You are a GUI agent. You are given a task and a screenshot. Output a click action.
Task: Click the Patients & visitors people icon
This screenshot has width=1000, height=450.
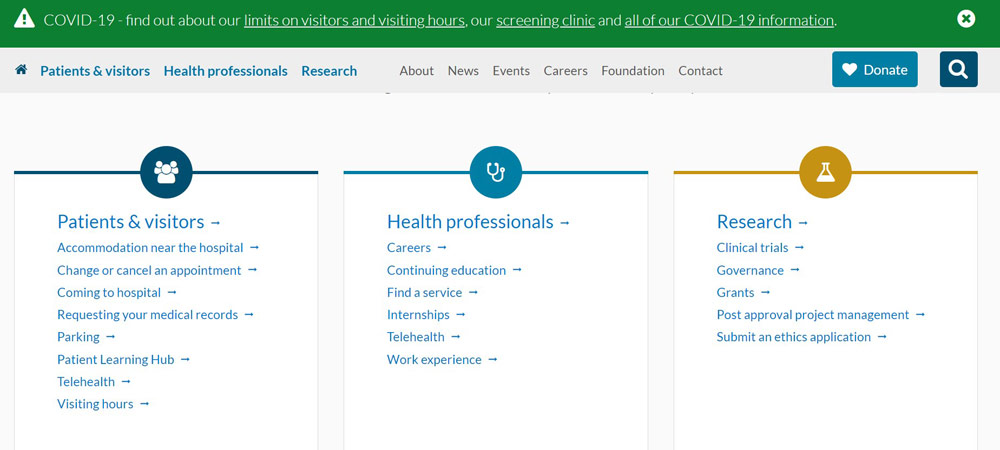(x=166, y=172)
